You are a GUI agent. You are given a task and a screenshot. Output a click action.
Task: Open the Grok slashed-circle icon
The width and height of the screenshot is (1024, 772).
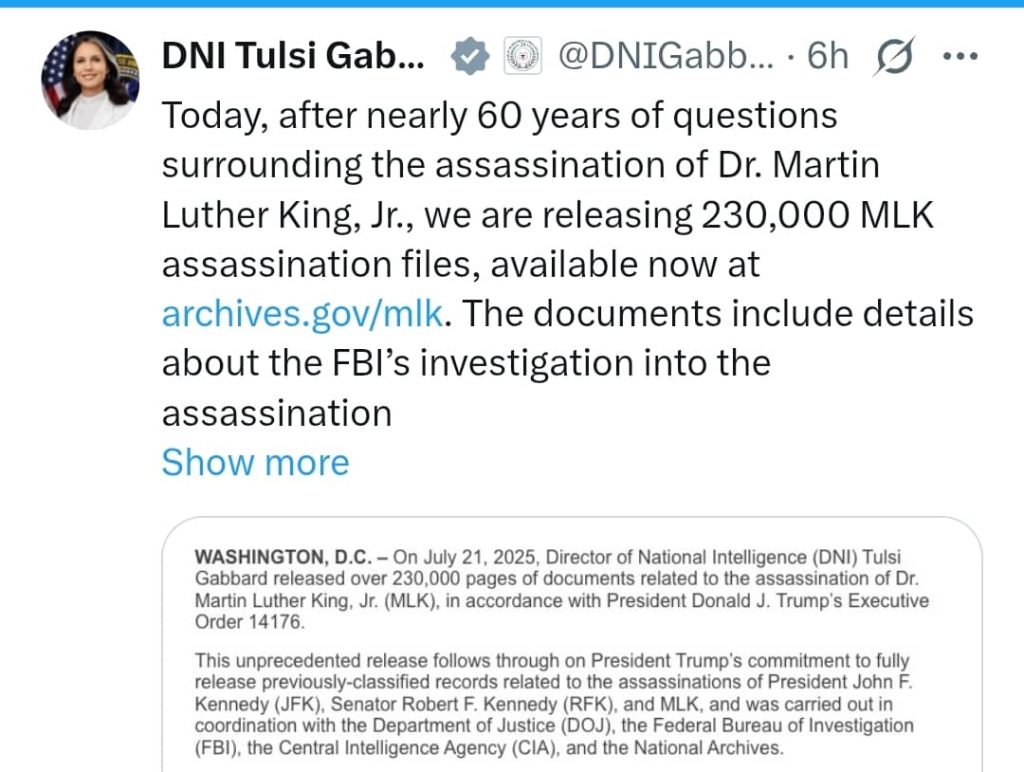coord(893,56)
